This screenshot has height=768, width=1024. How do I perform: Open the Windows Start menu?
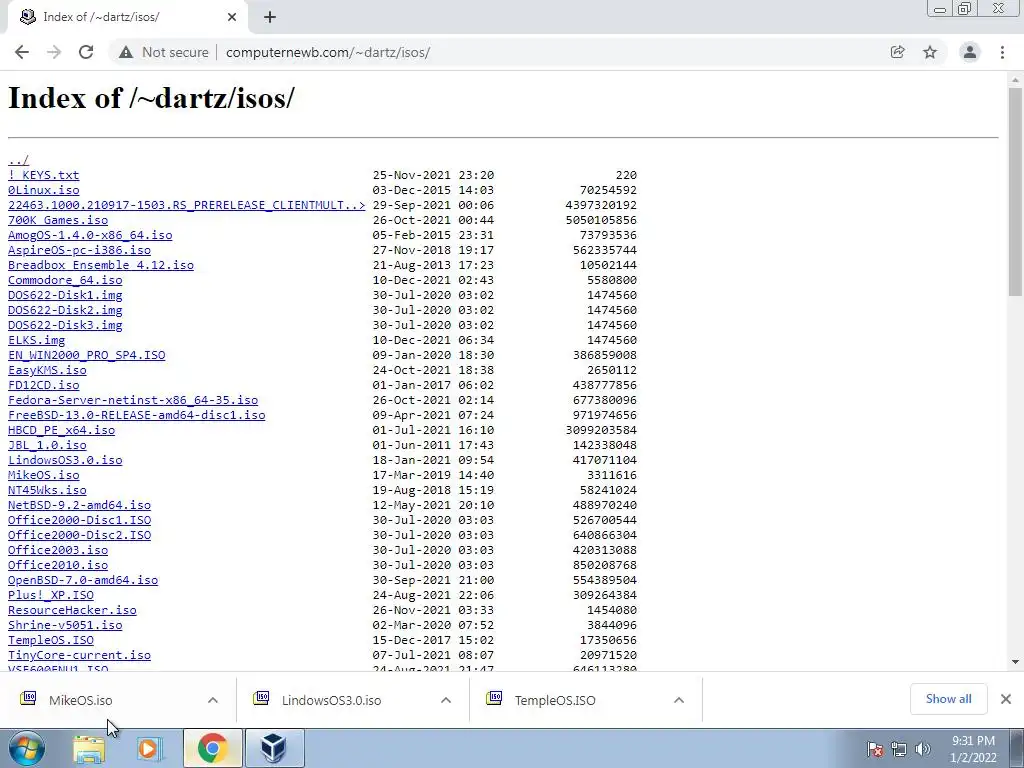point(26,748)
